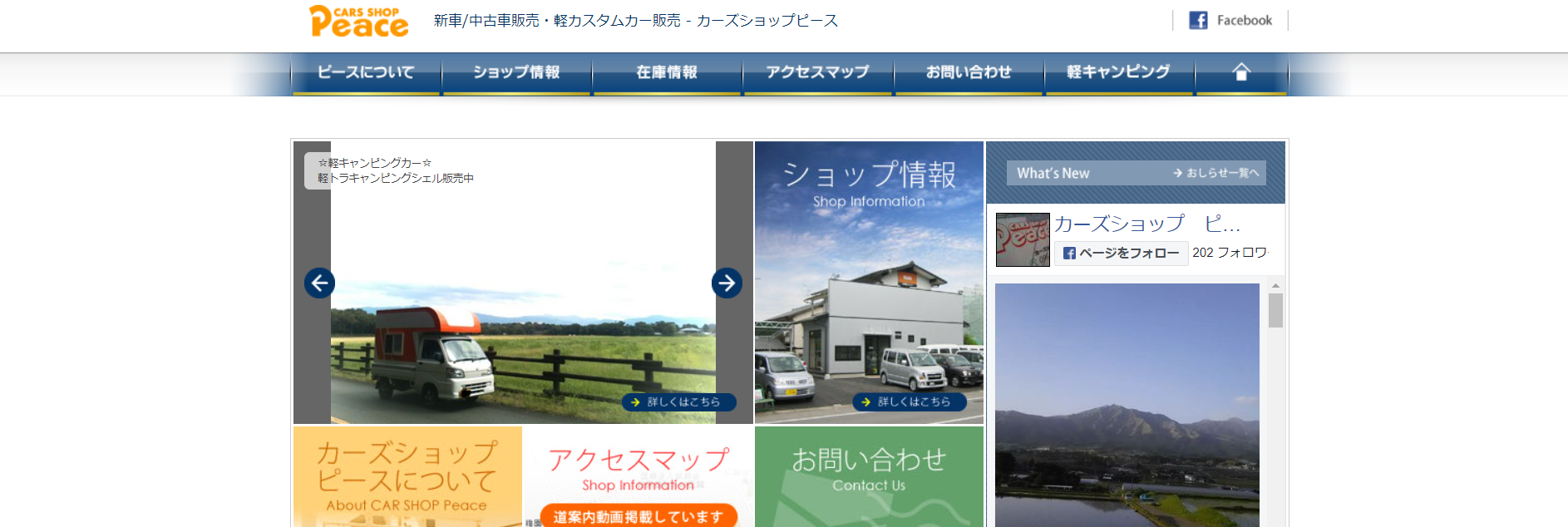The image size is (1568, 527).
Task: Open the Facebook link in header
Action: coord(1230,20)
